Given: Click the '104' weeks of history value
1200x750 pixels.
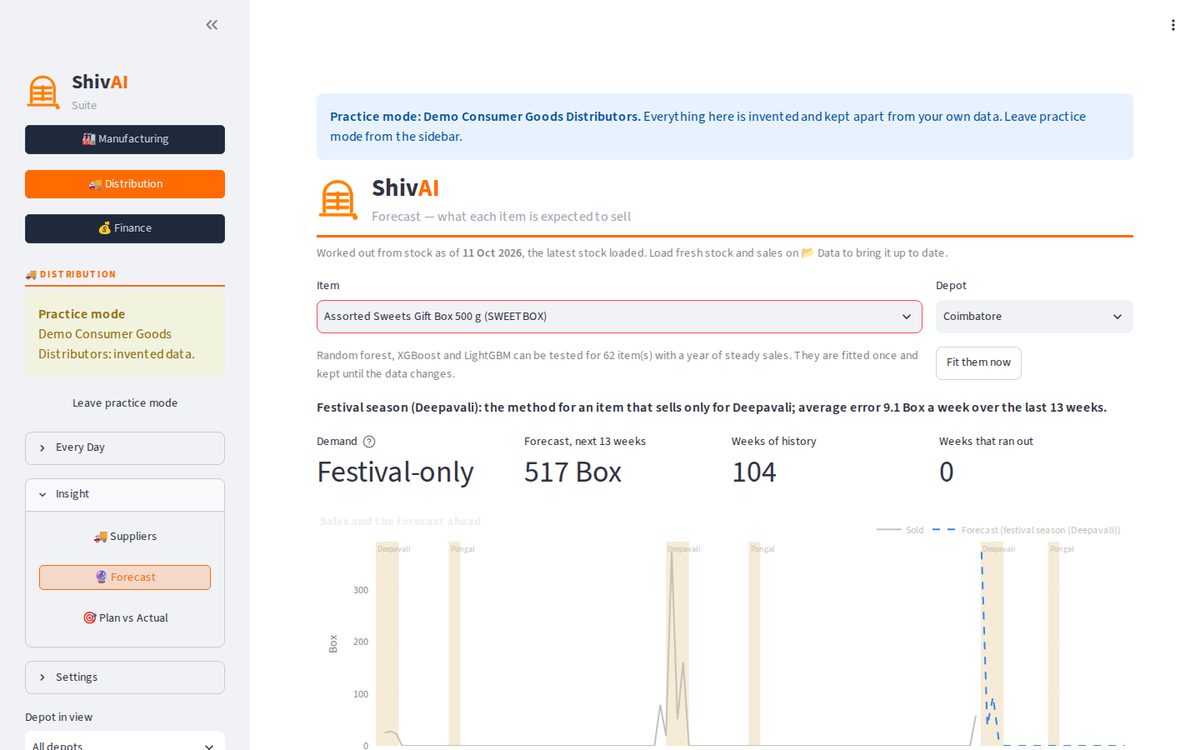Looking at the screenshot, I should (x=754, y=472).
